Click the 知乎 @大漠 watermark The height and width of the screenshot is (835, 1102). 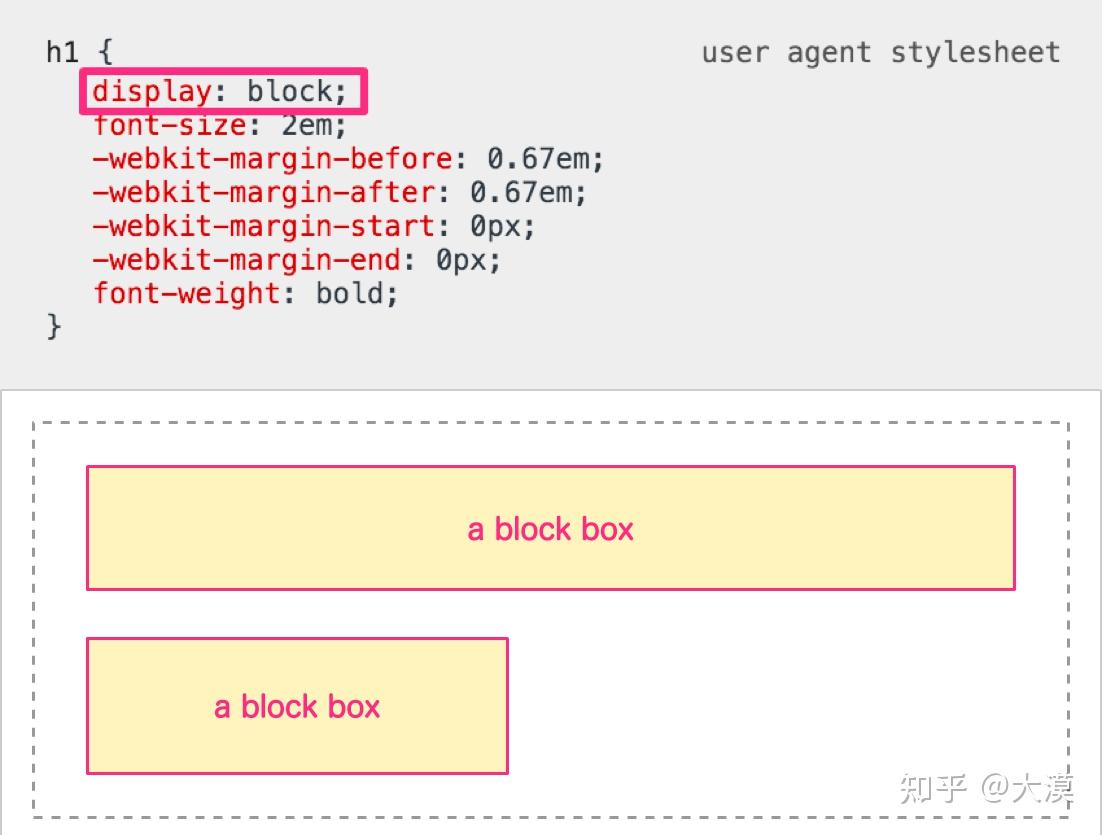coord(985,787)
